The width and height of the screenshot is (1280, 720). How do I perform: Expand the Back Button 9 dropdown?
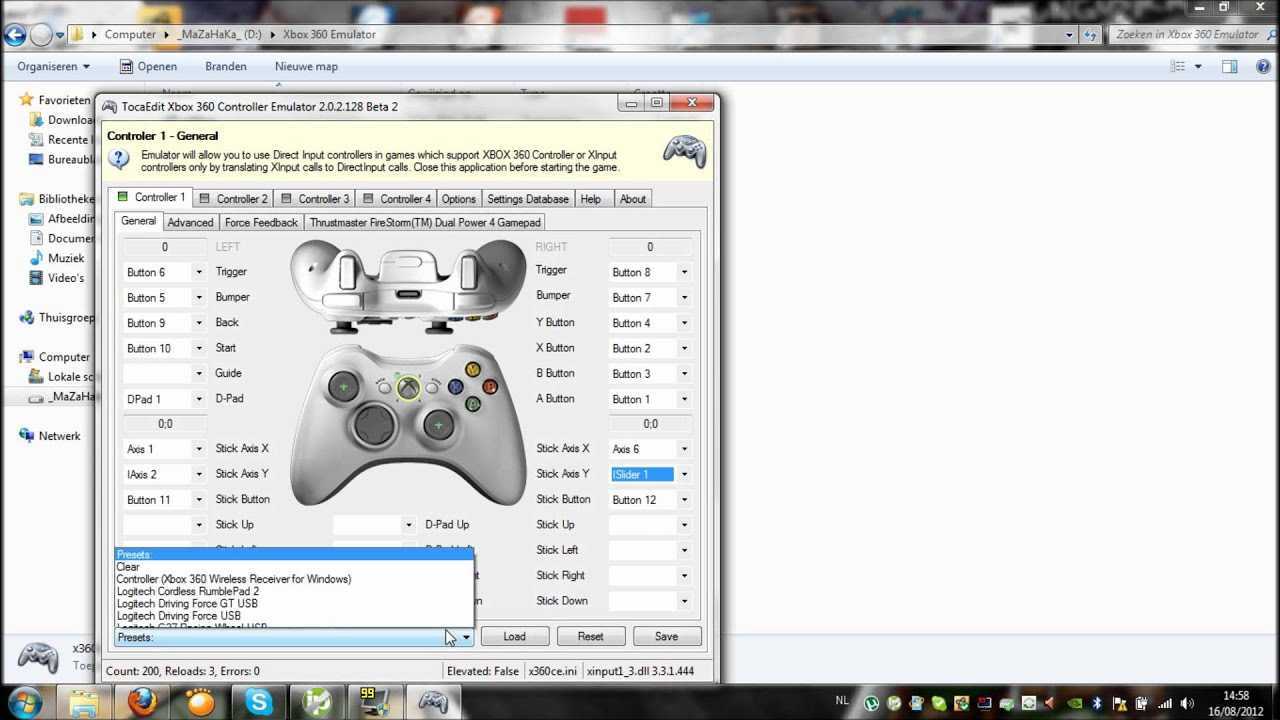(x=198, y=323)
